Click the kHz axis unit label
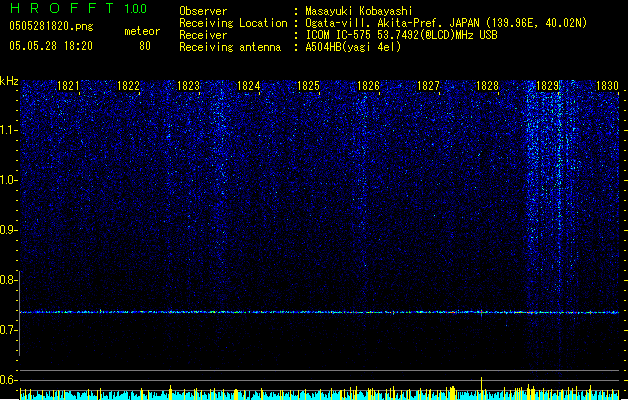The width and height of the screenshot is (629, 400). (9, 81)
